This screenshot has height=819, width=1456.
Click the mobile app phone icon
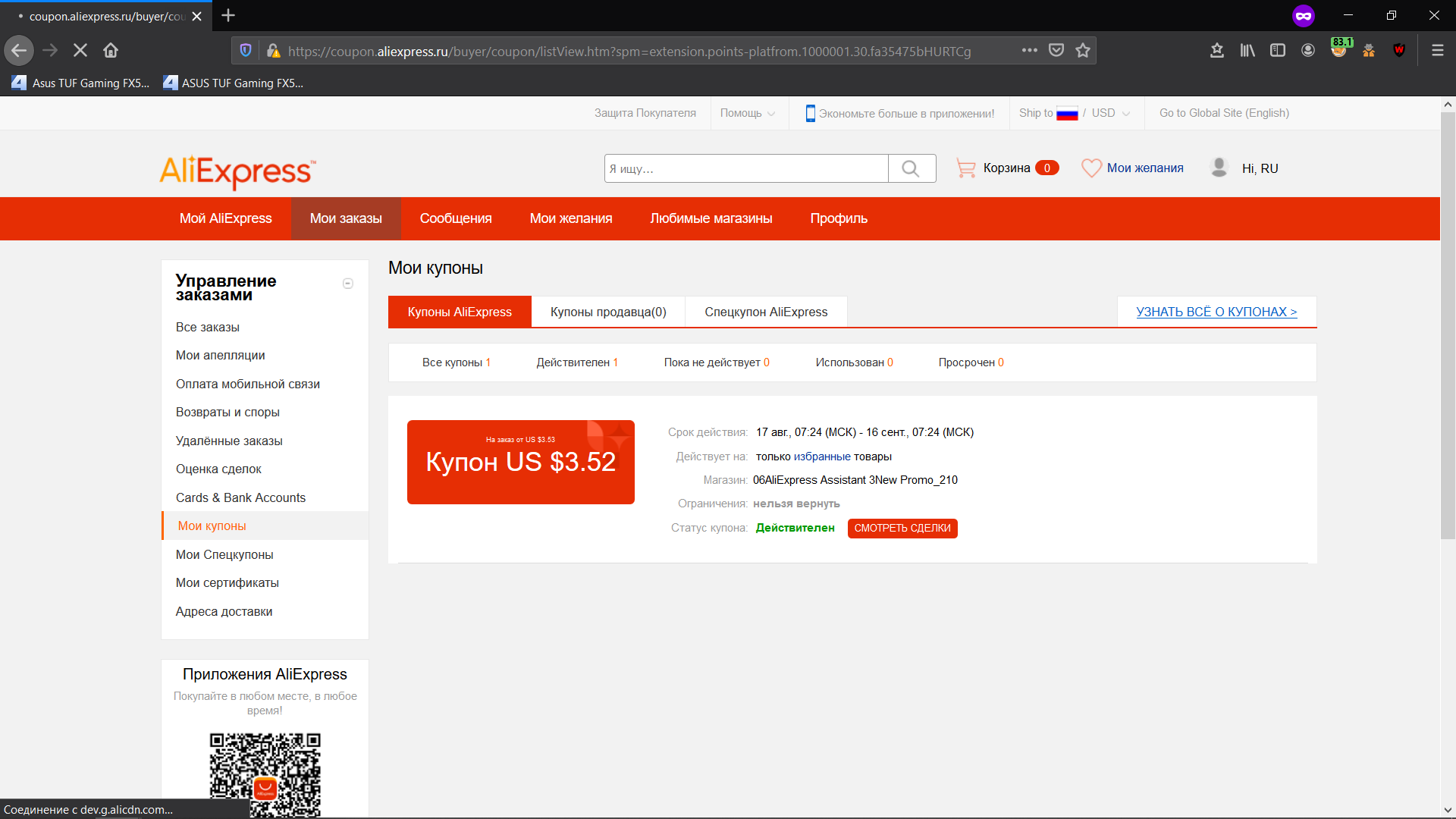click(x=810, y=113)
